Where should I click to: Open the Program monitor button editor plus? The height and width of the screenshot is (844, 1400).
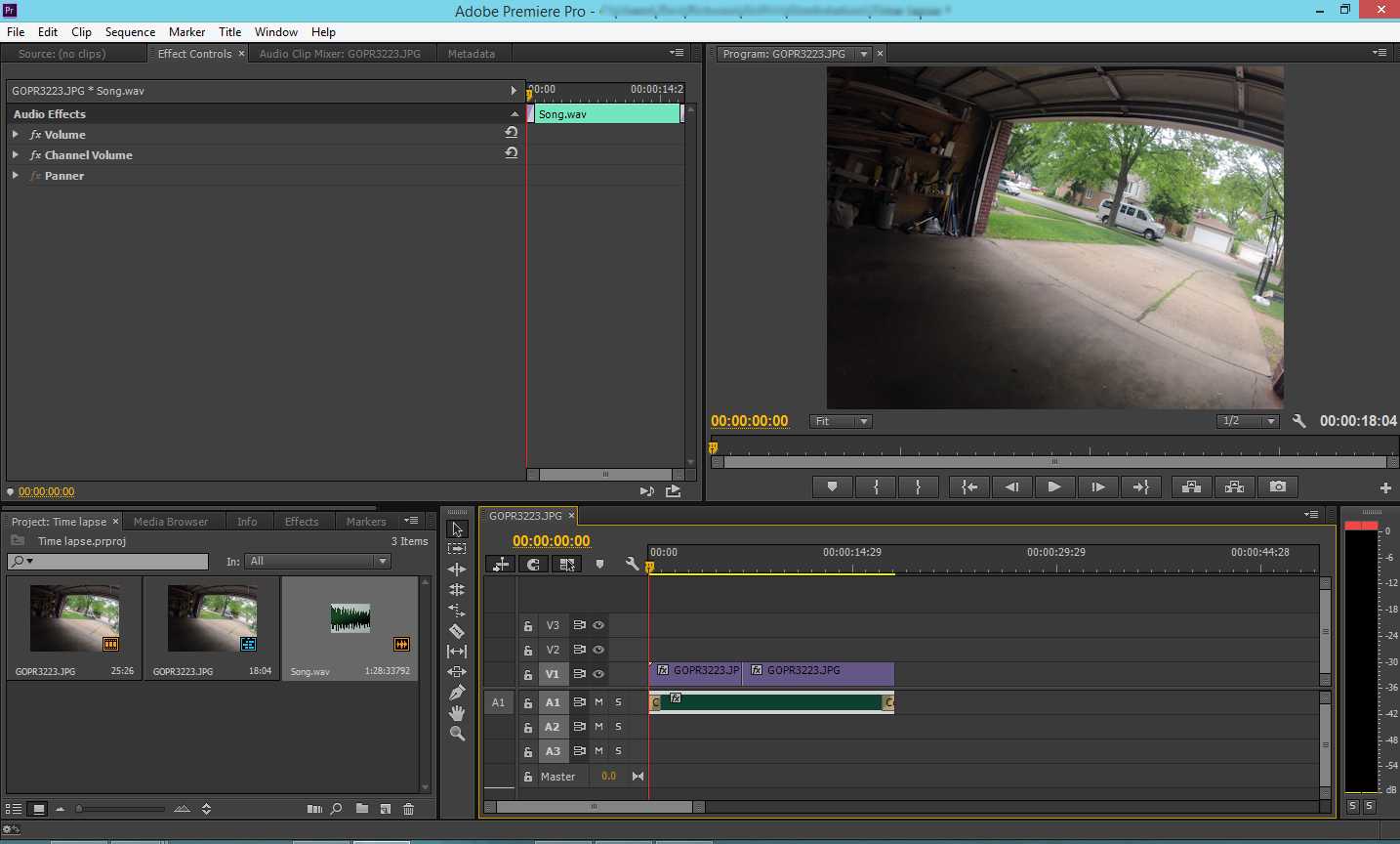pyautogui.click(x=1385, y=487)
